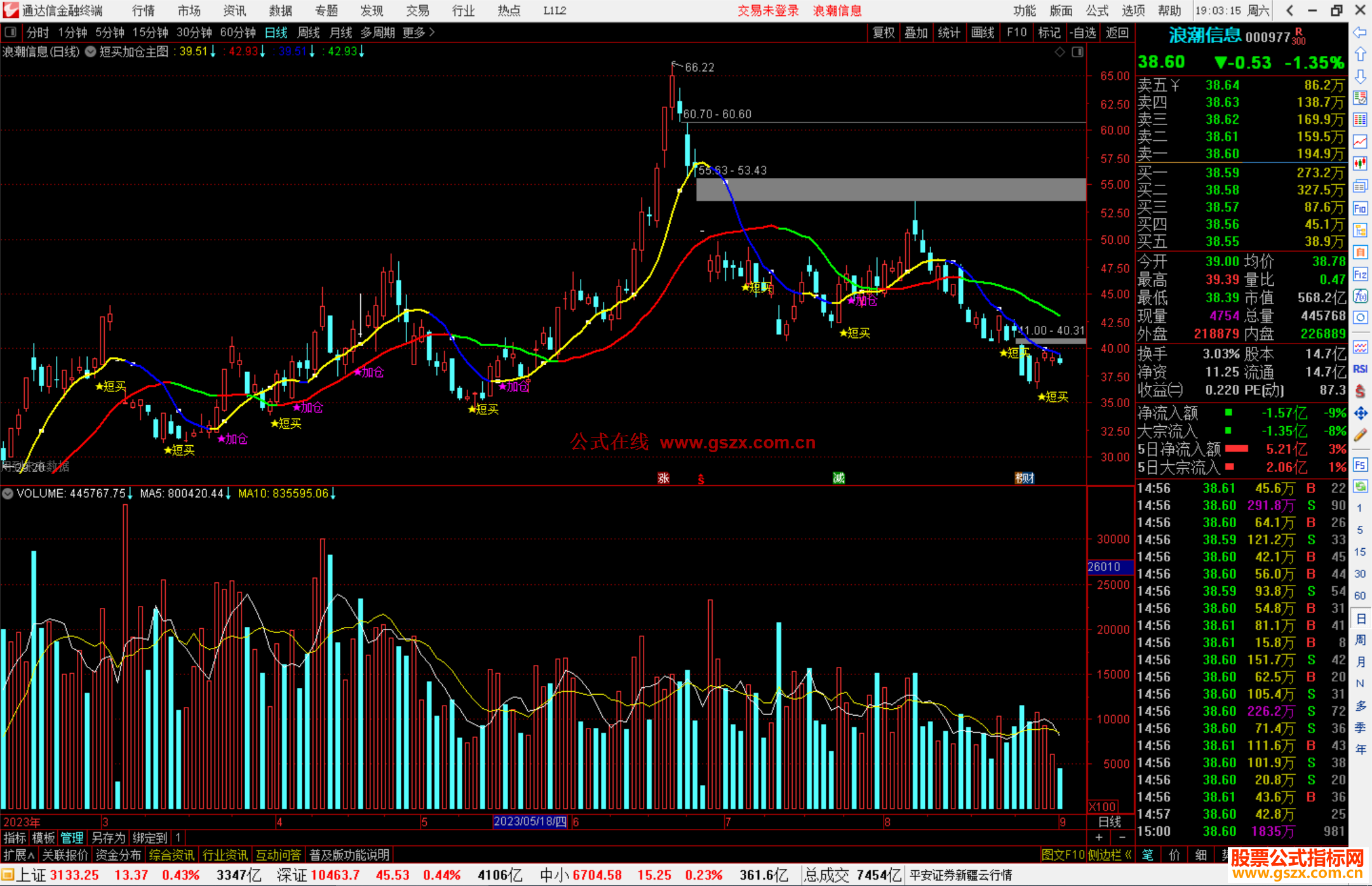Expand the 更多 period options

coord(419,32)
